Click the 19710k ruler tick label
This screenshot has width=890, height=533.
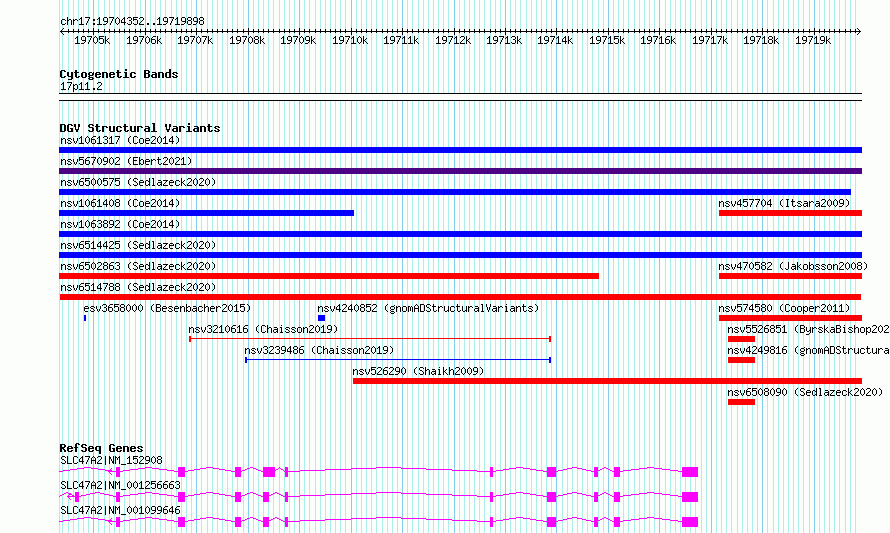350,40
